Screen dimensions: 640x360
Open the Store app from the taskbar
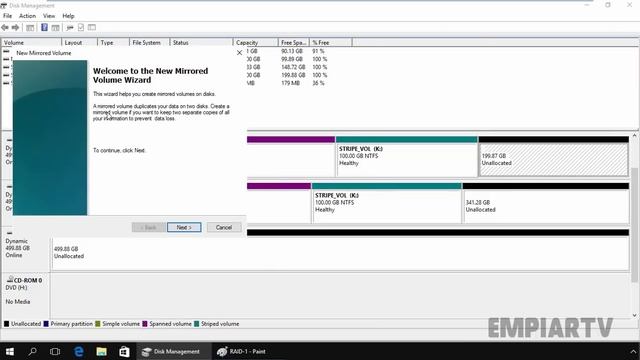point(124,351)
